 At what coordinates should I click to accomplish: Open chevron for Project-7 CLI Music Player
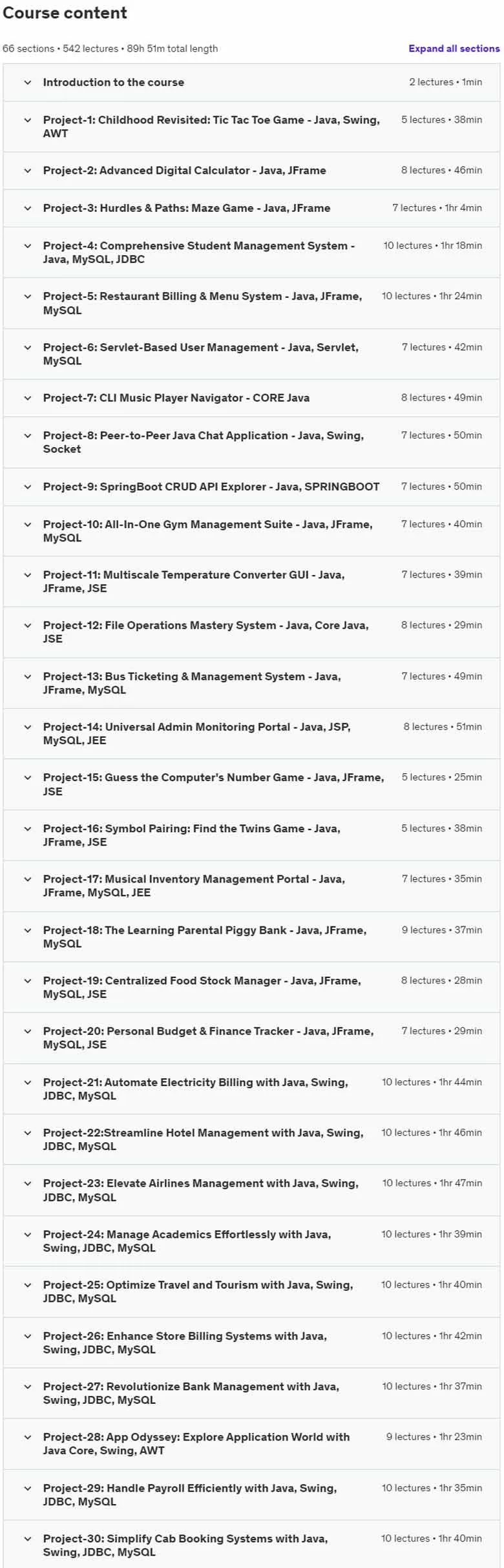[x=28, y=398]
